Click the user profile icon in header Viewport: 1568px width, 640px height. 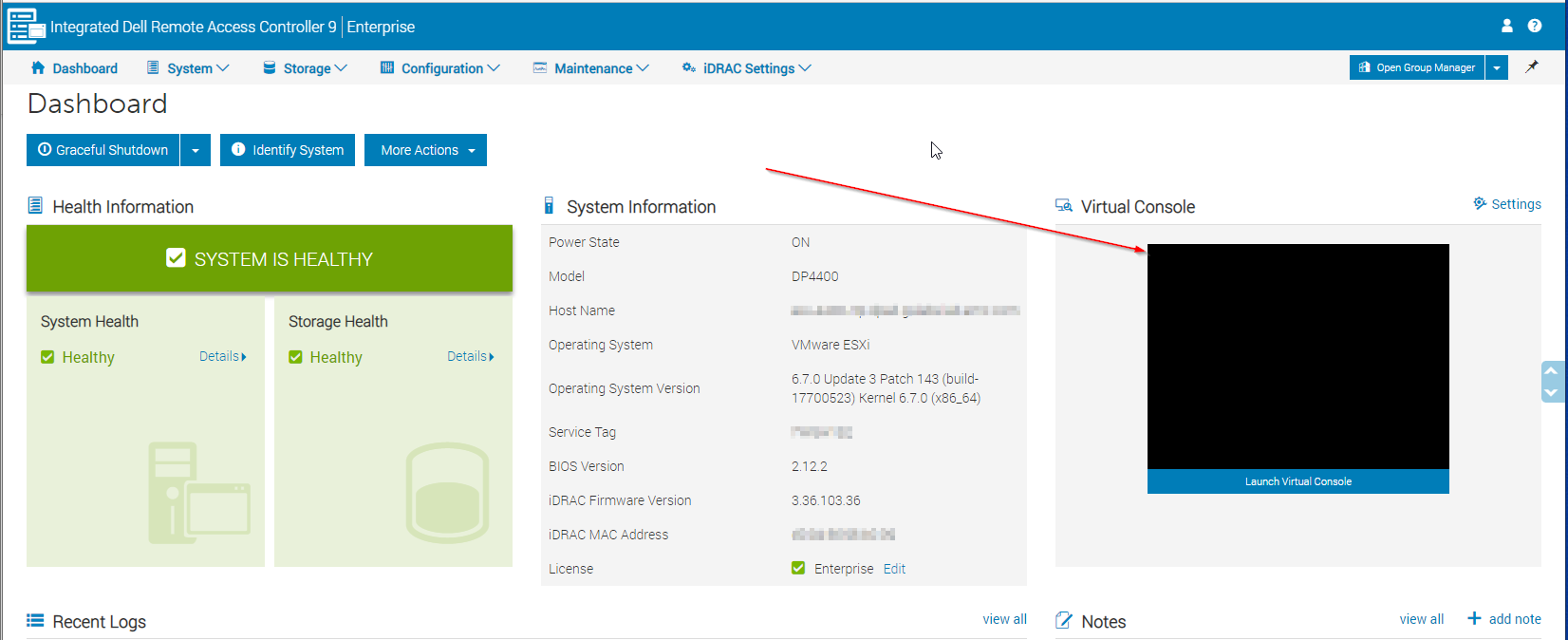(x=1506, y=26)
